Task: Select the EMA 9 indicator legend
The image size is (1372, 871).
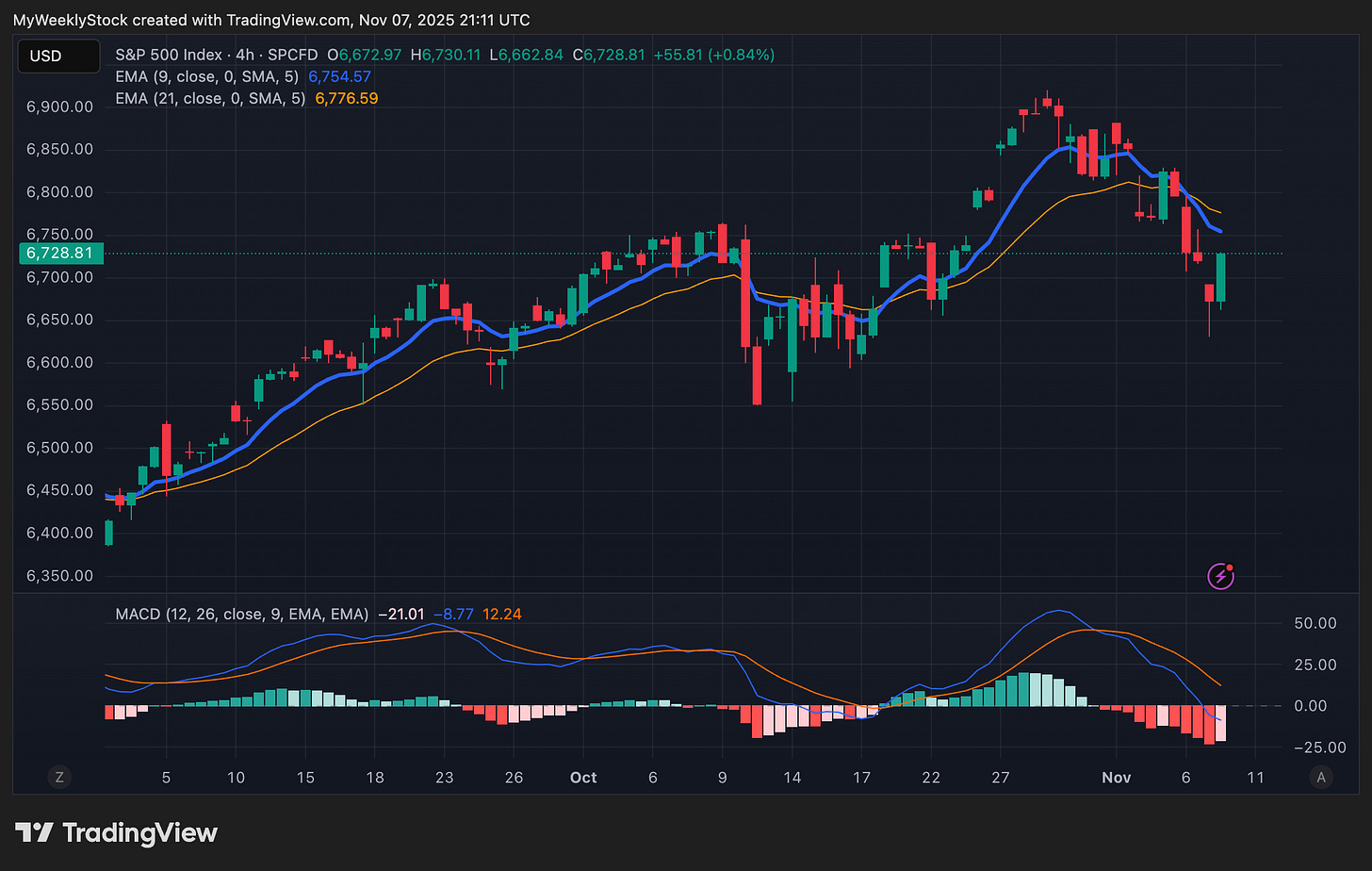Action: 206,76
